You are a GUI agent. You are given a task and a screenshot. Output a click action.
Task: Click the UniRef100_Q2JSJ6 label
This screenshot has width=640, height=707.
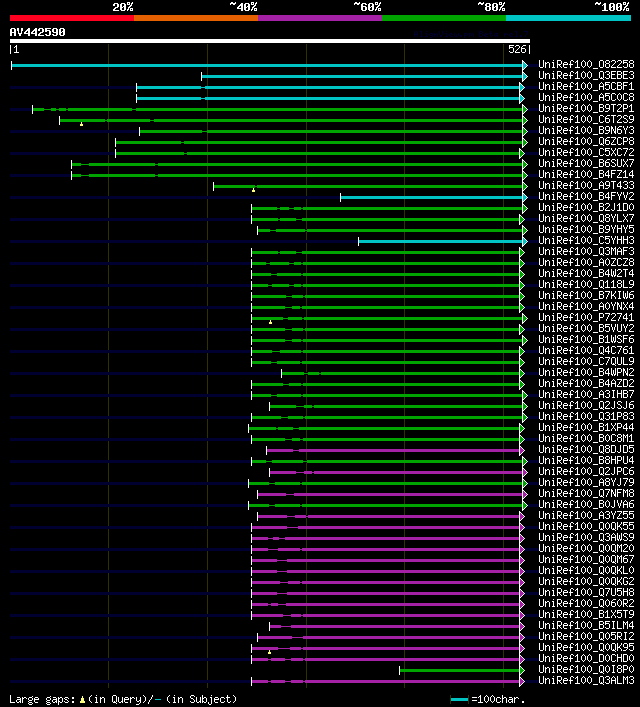pyautogui.click(x=586, y=405)
